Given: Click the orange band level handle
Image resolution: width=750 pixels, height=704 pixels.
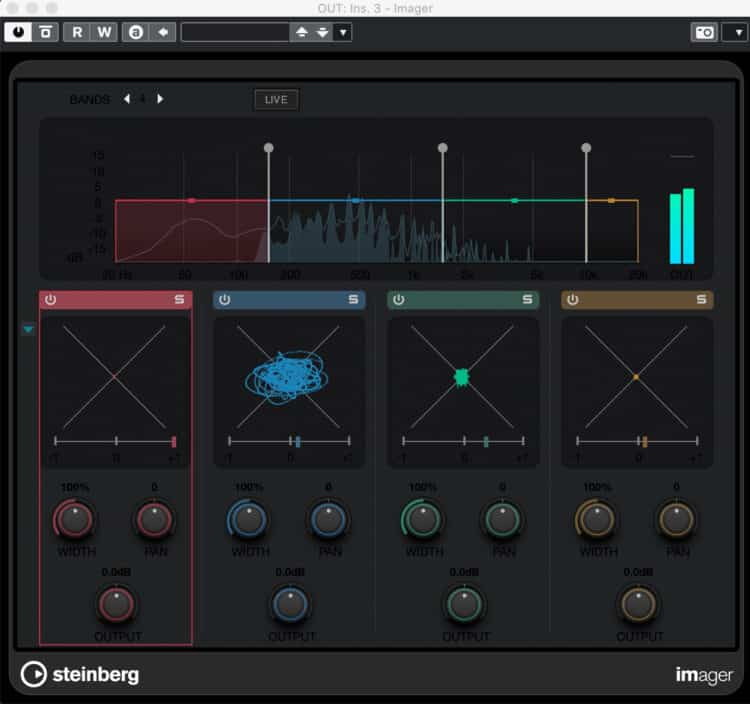Looking at the screenshot, I should pyautogui.click(x=611, y=200).
